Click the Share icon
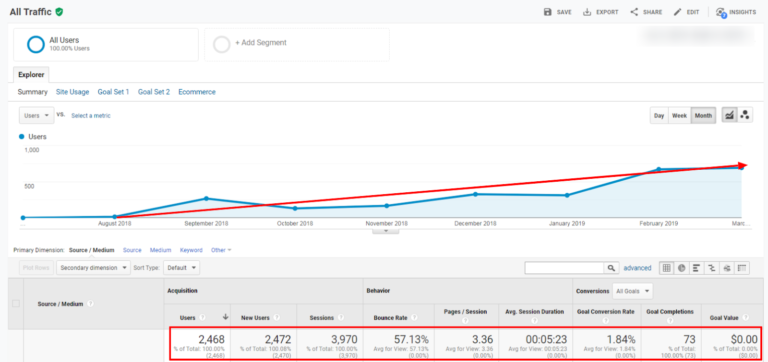 click(x=634, y=12)
